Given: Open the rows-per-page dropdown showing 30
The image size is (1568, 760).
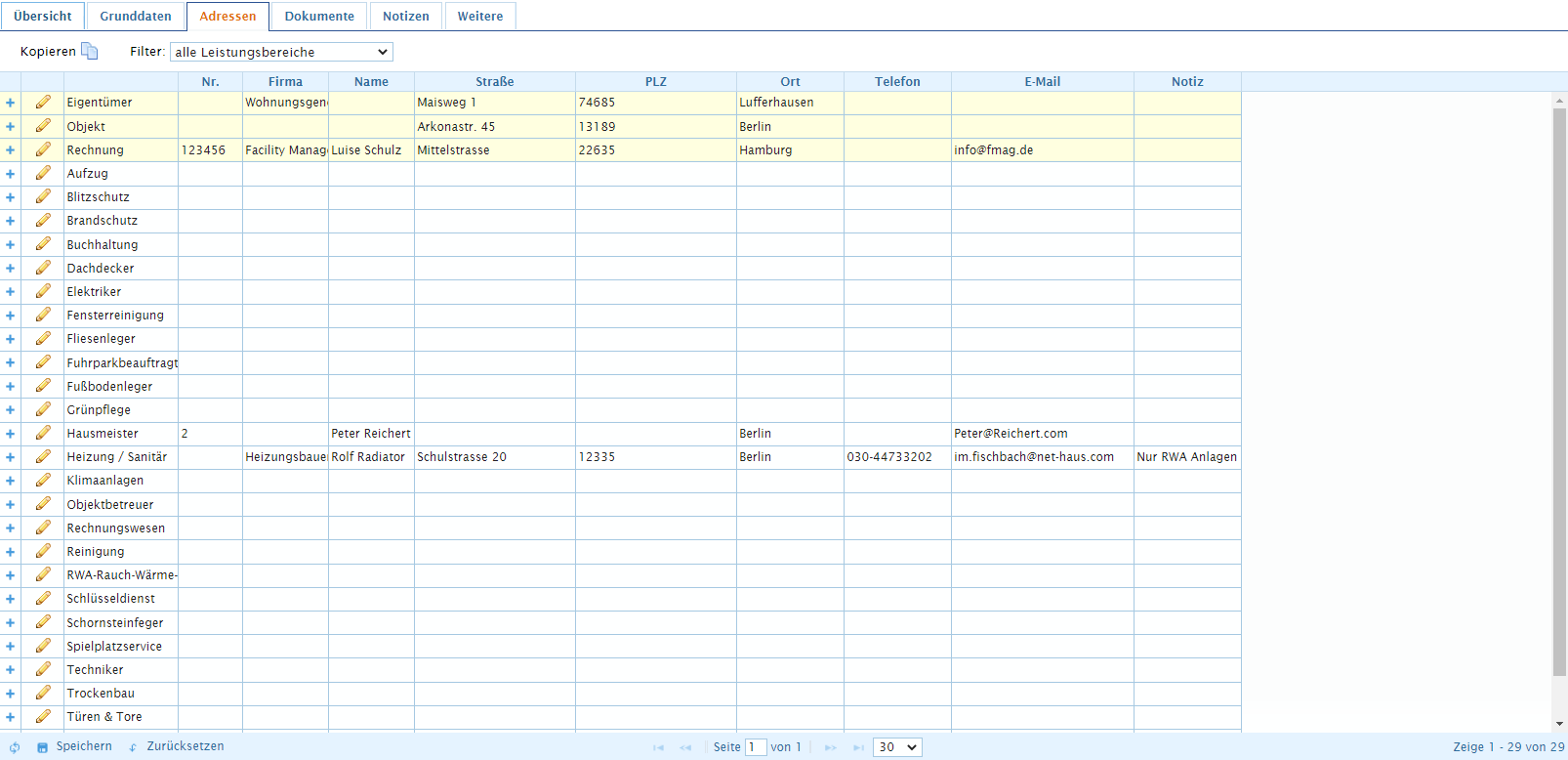Looking at the screenshot, I should click(897, 747).
